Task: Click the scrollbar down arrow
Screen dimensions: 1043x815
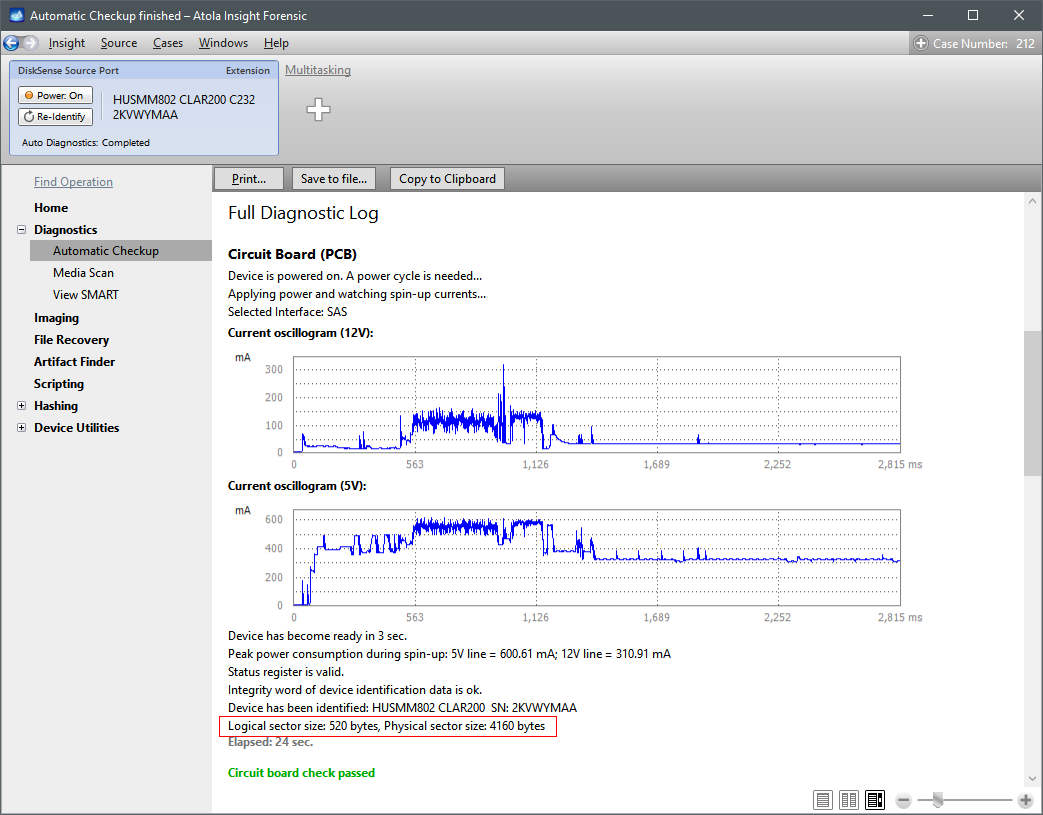Action: click(x=1032, y=778)
